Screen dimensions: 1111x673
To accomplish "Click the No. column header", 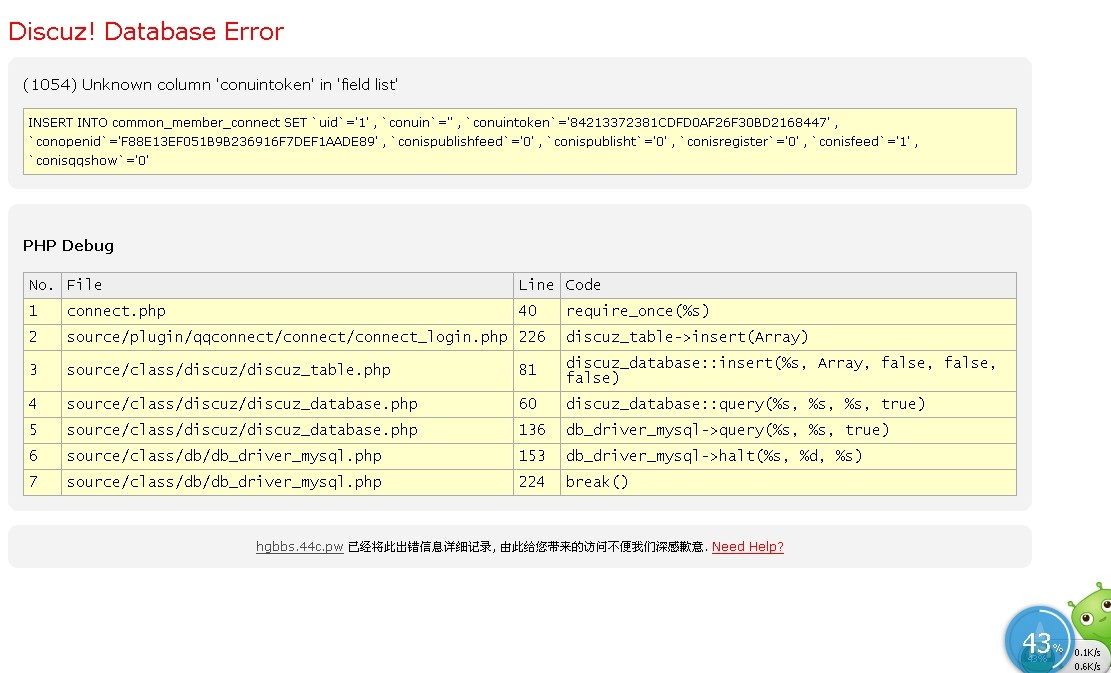I will click(x=42, y=285).
